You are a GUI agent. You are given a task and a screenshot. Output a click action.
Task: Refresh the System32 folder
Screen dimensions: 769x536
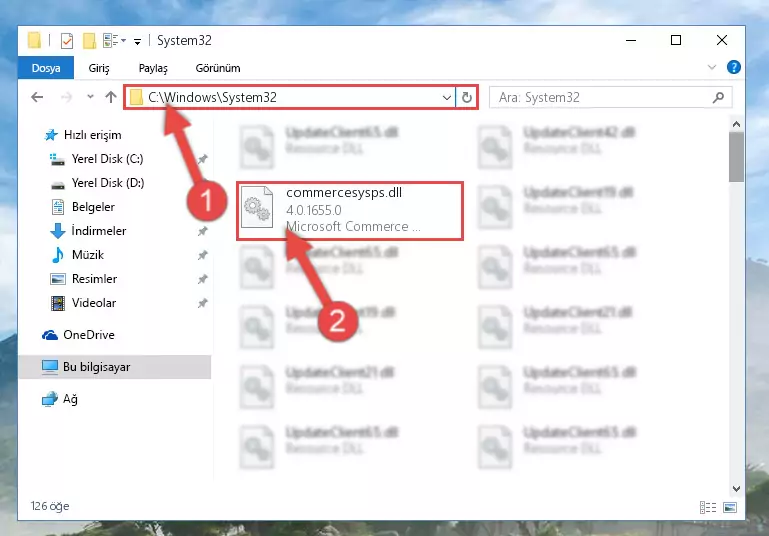[x=466, y=98]
